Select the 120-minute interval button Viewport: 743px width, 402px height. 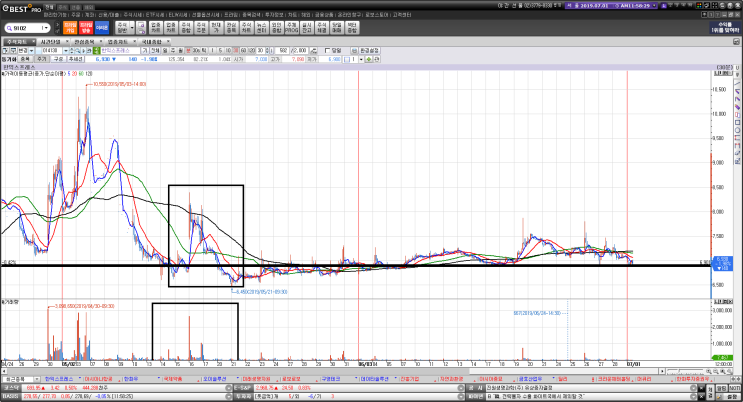[x=252, y=50]
